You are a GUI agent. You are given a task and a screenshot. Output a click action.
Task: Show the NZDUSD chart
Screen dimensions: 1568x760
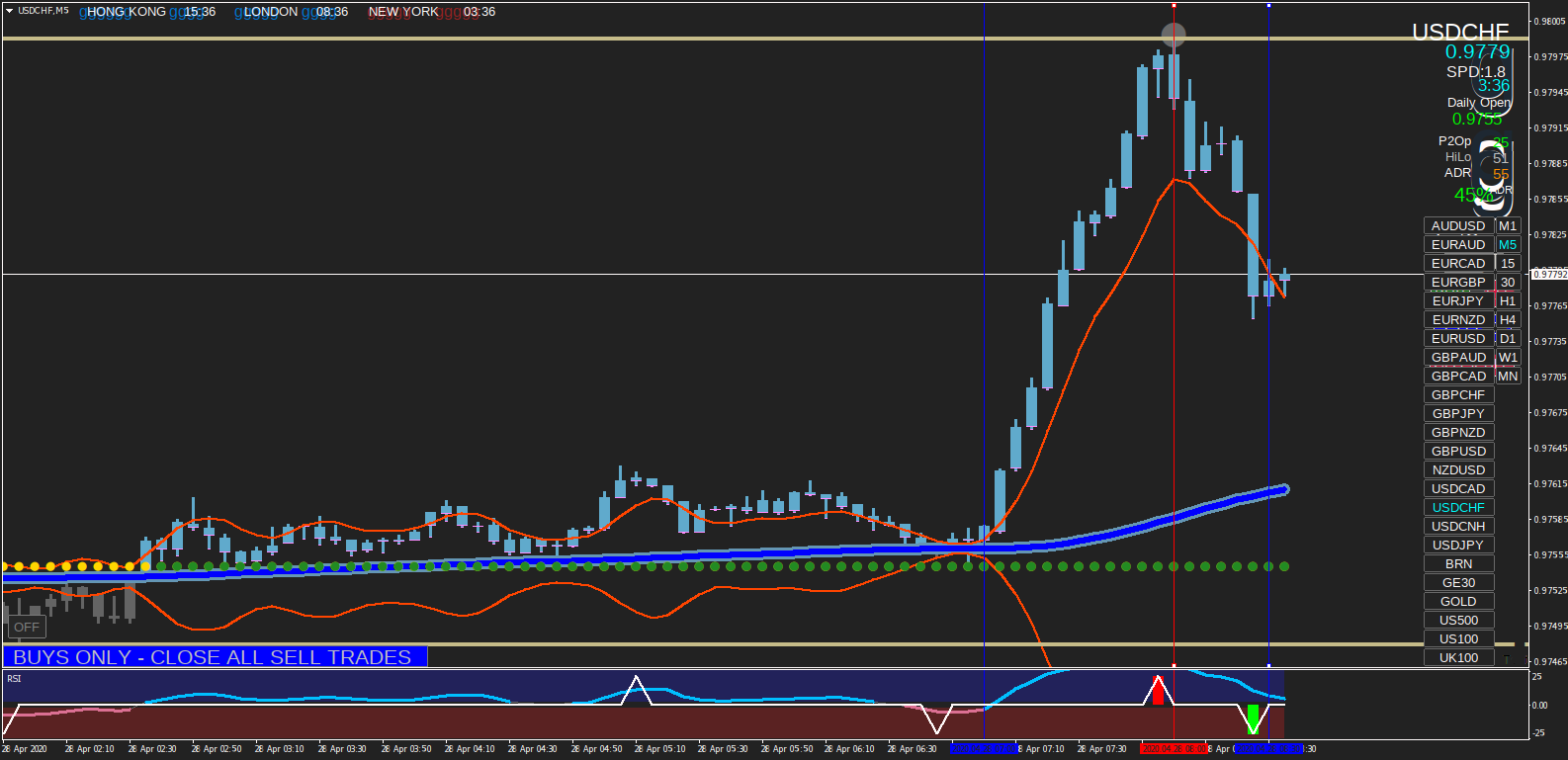(1458, 470)
